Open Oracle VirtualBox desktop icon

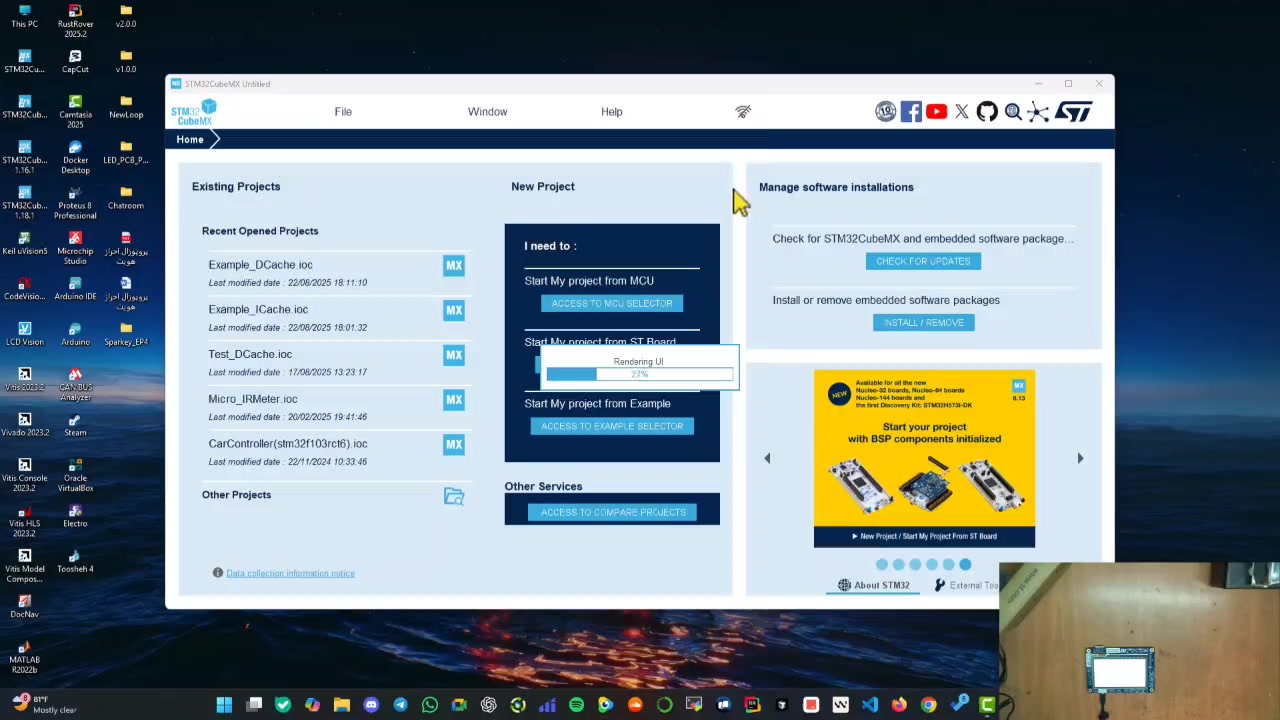click(x=75, y=476)
